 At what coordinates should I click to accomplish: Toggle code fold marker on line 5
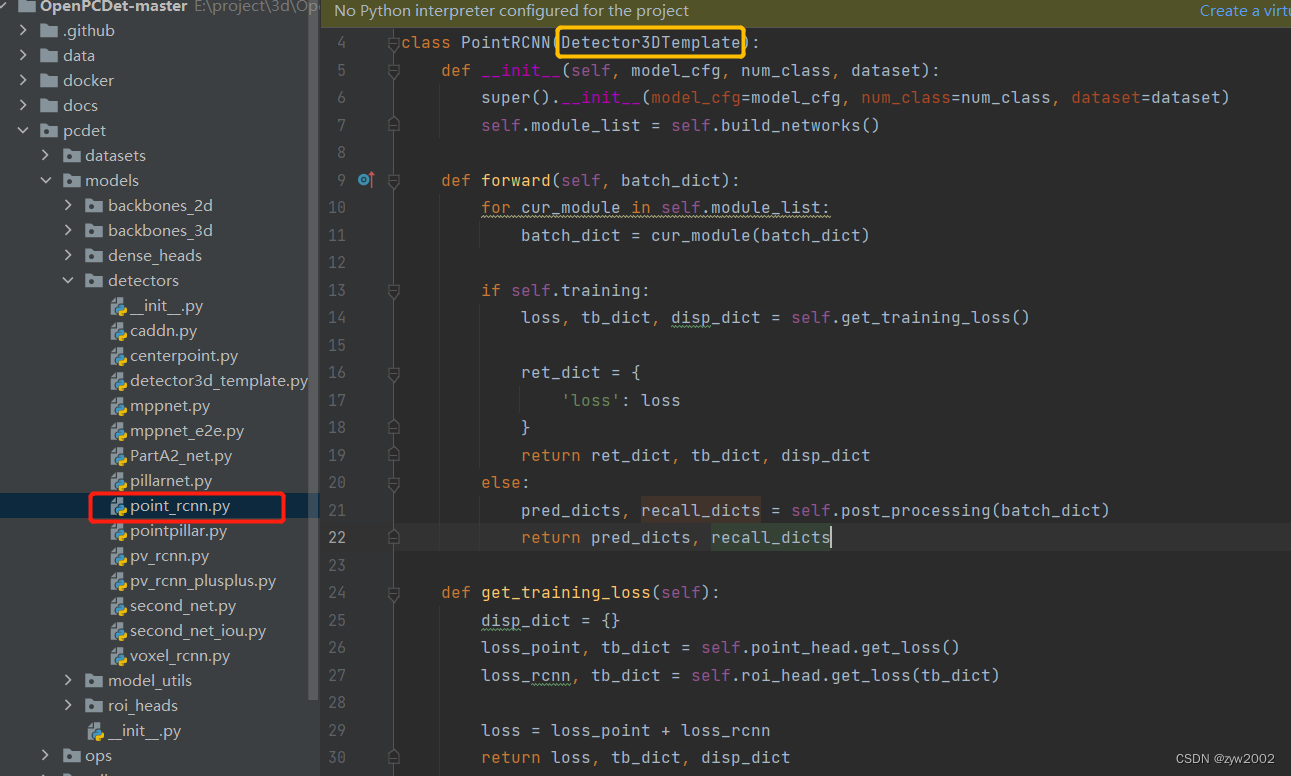point(393,70)
